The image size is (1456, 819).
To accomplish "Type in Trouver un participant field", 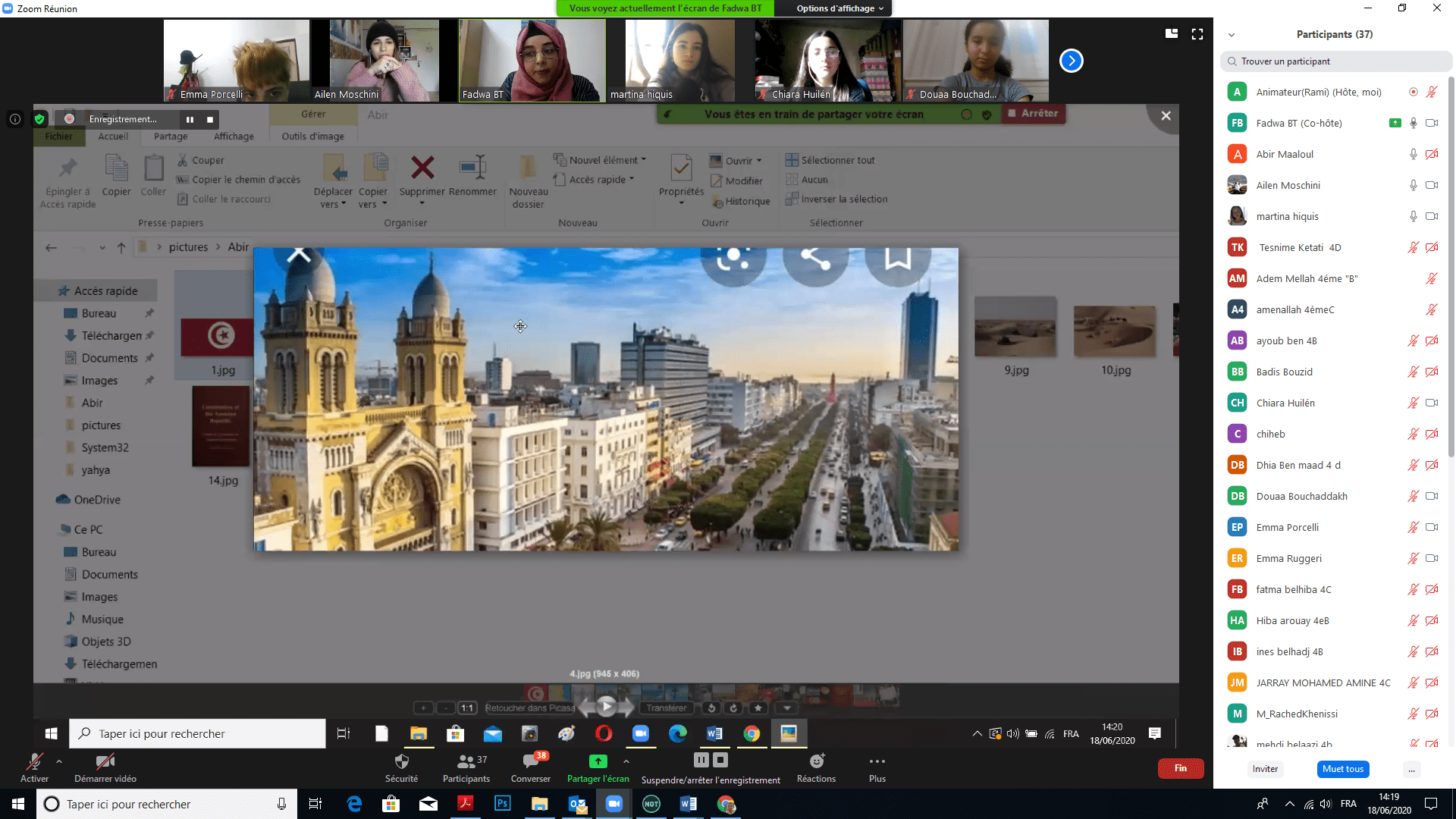I will pyautogui.click(x=1335, y=61).
